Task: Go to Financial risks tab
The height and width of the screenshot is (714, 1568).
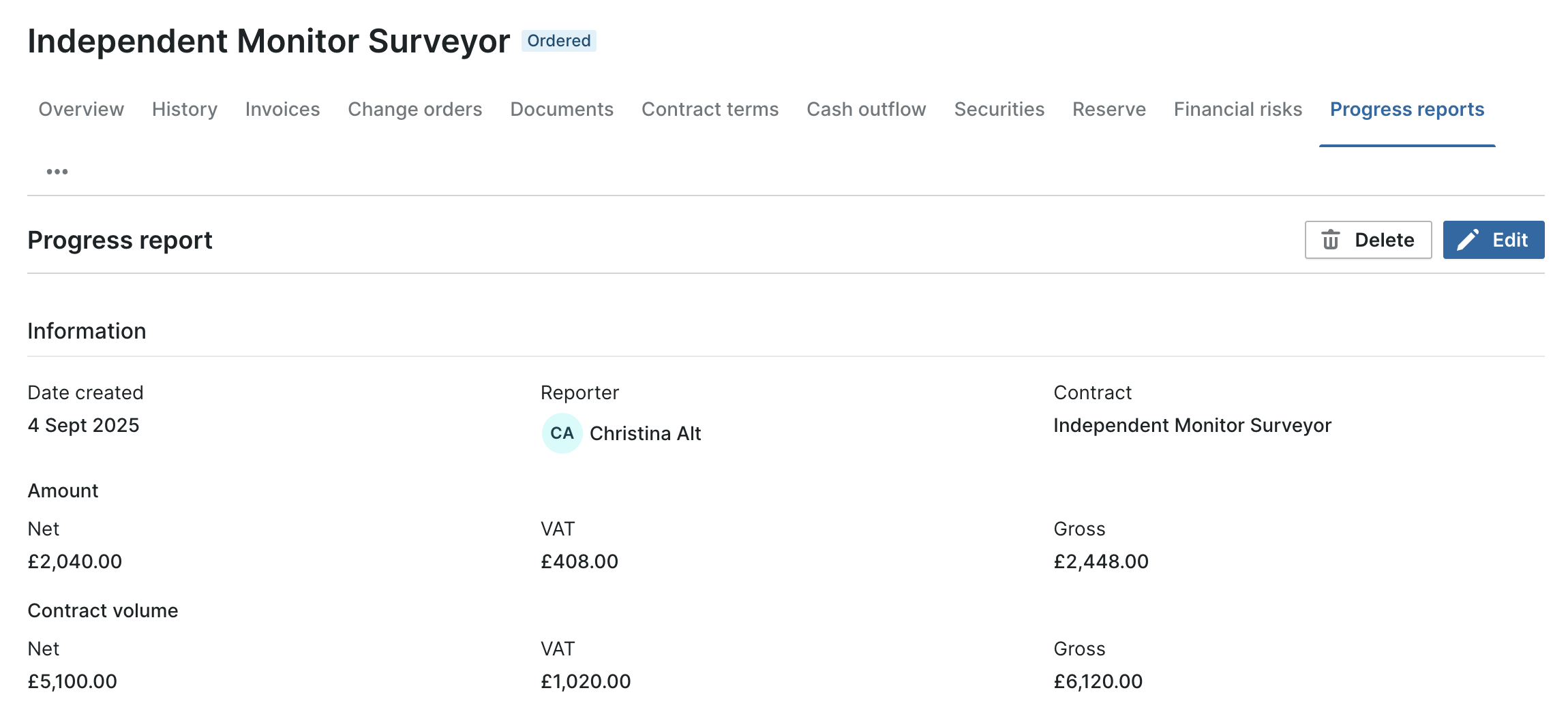Action: [x=1237, y=109]
